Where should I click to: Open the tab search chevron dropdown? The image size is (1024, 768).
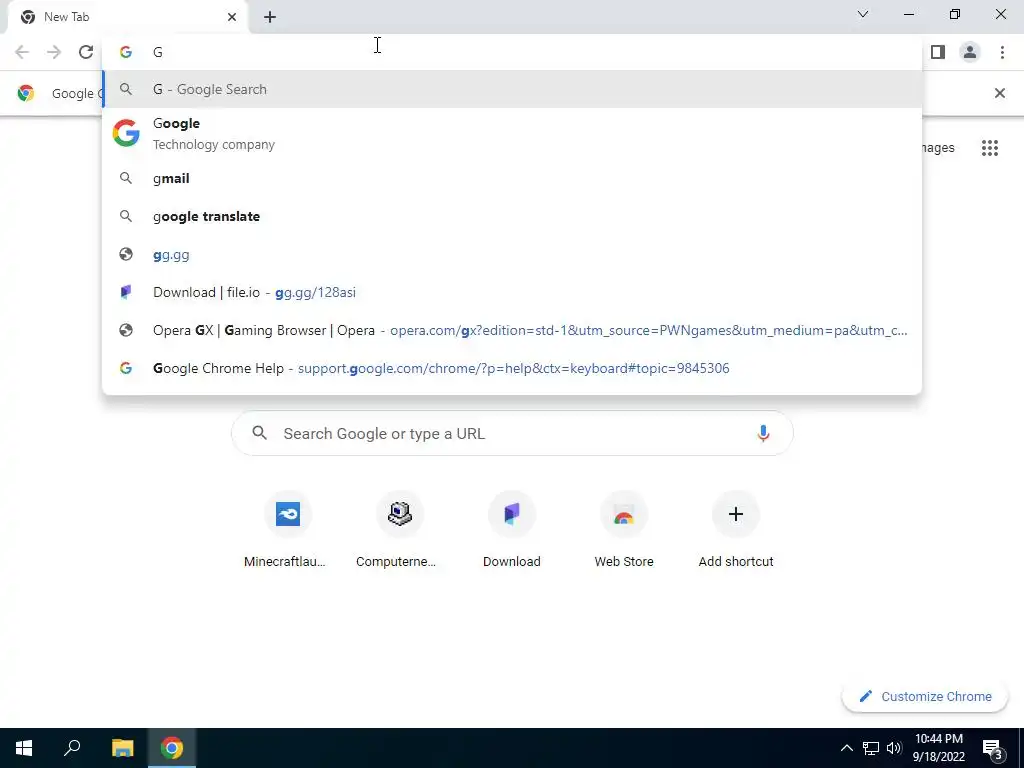point(863,14)
